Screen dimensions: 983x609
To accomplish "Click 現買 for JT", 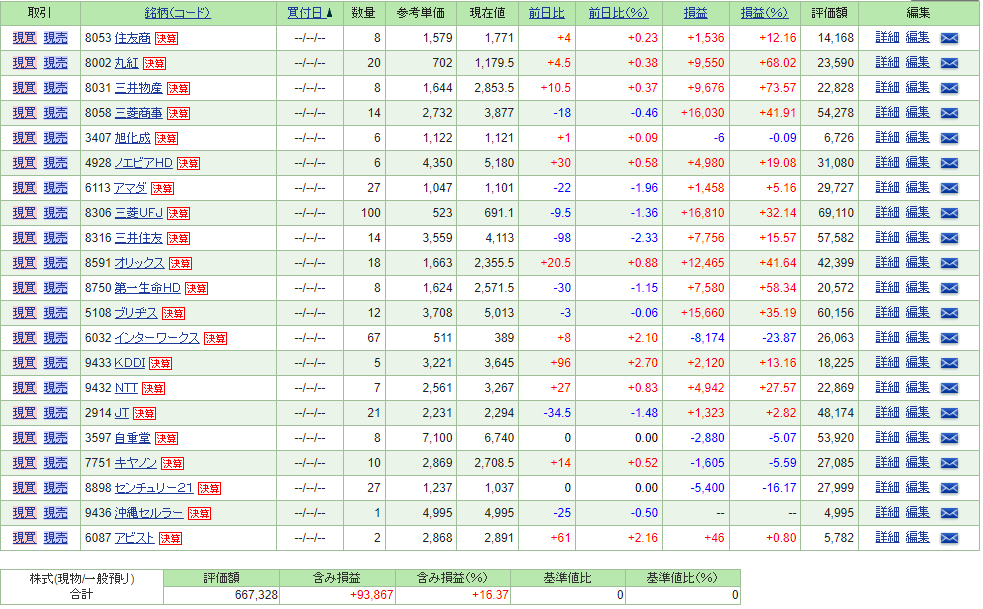I will (24, 413).
